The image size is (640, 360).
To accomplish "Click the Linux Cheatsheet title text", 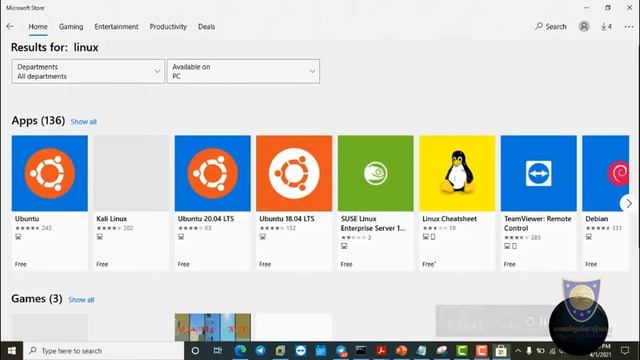I will (449, 219).
